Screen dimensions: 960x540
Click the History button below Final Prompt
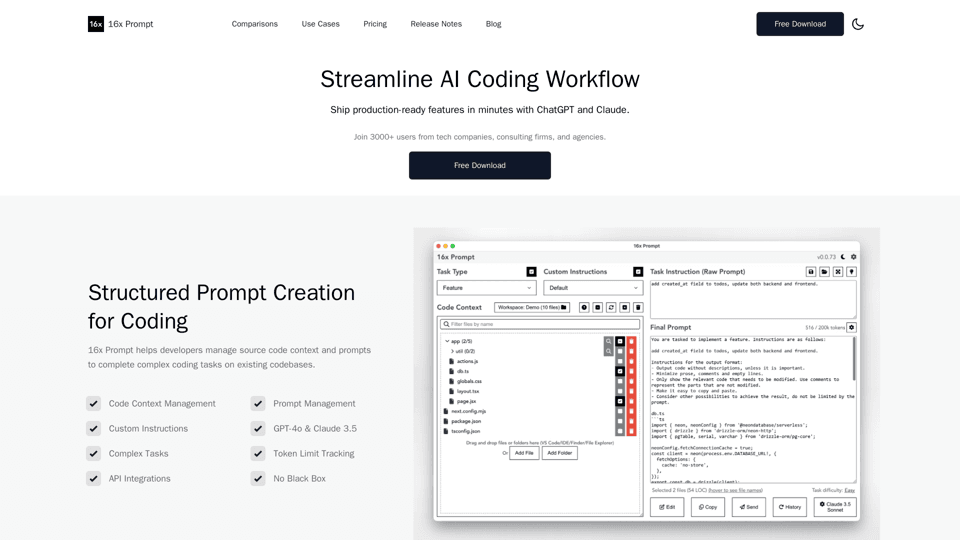tap(790, 507)
